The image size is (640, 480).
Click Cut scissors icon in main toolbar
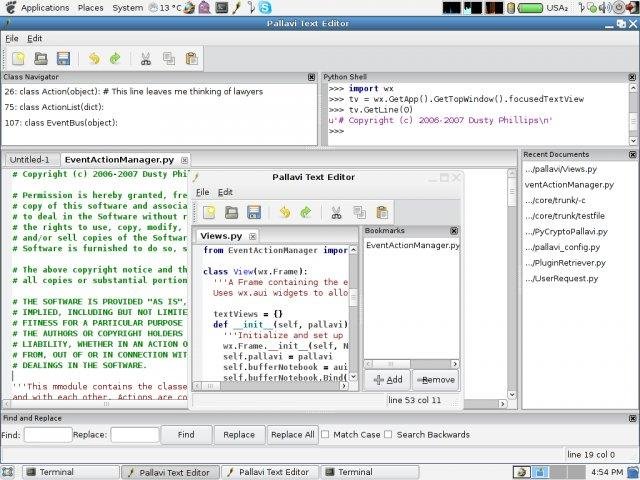(146, 59)
